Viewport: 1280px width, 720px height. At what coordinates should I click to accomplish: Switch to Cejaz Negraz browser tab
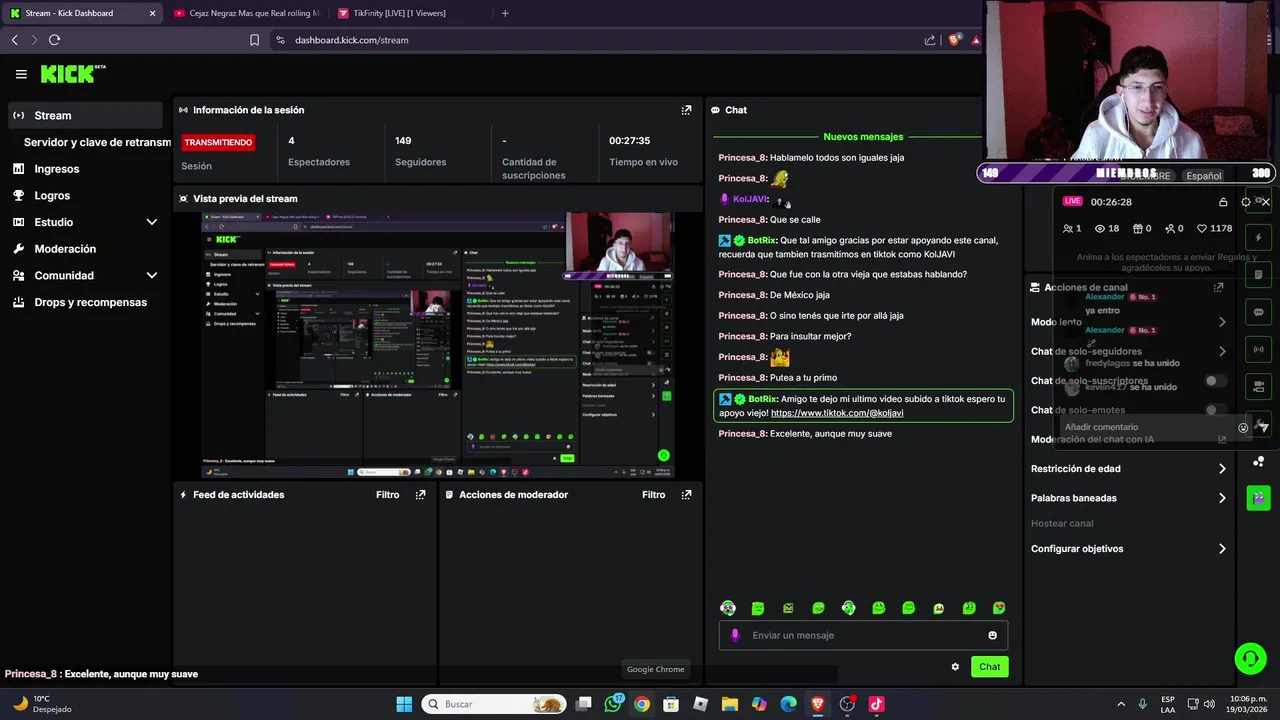[245, 13]
